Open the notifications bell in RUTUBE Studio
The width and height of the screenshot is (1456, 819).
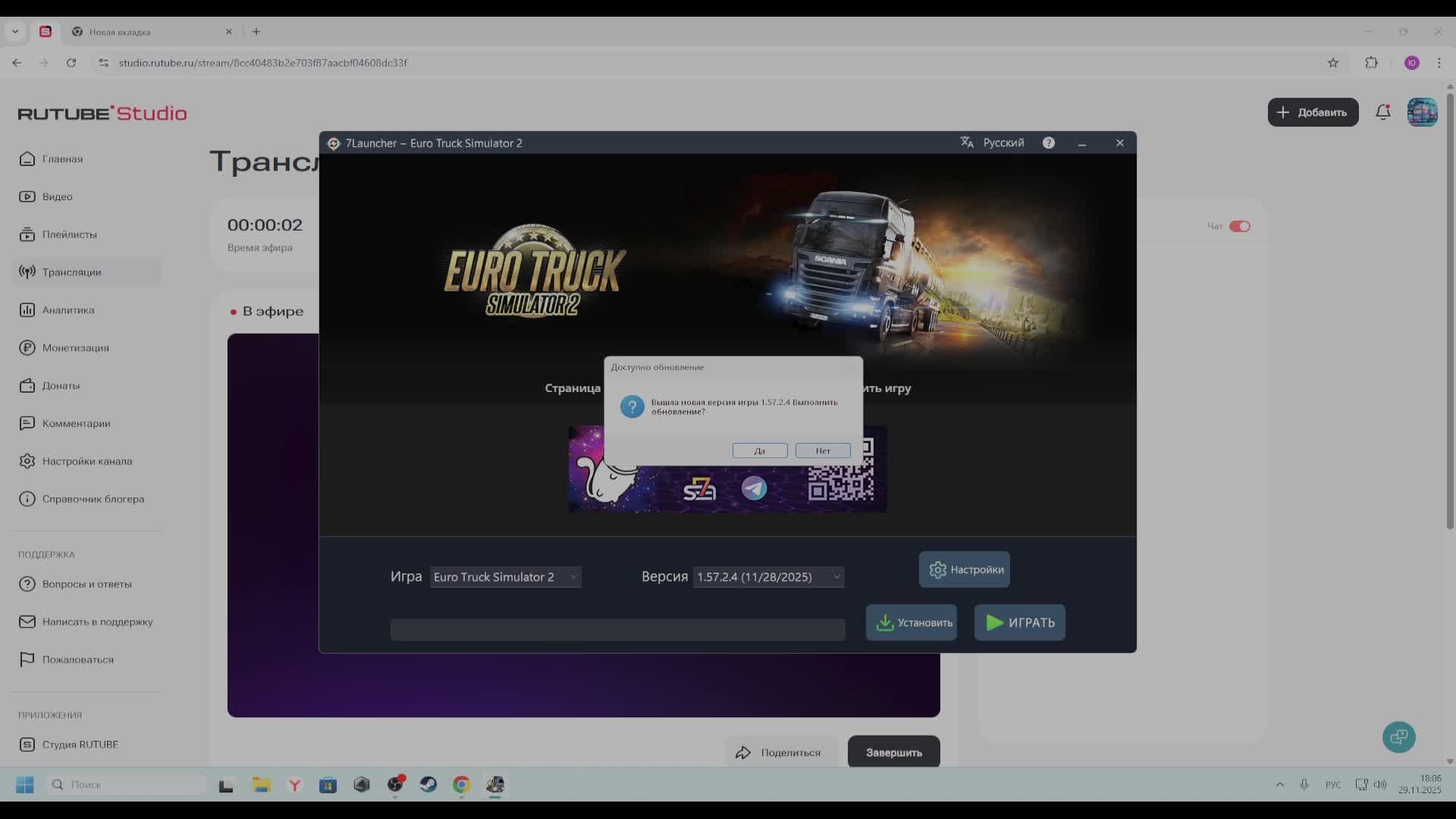coord(1382,111)
